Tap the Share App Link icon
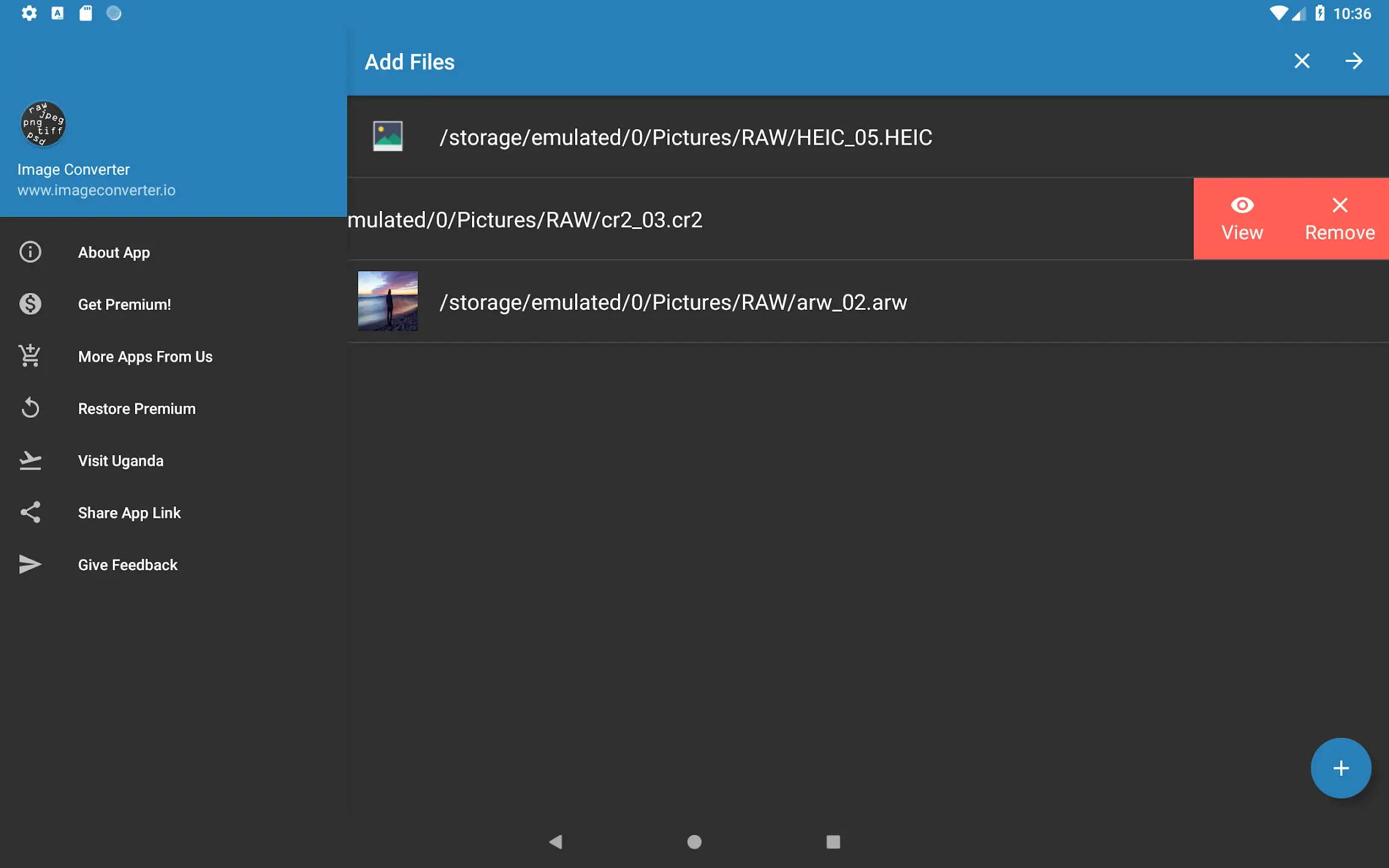 30,512
